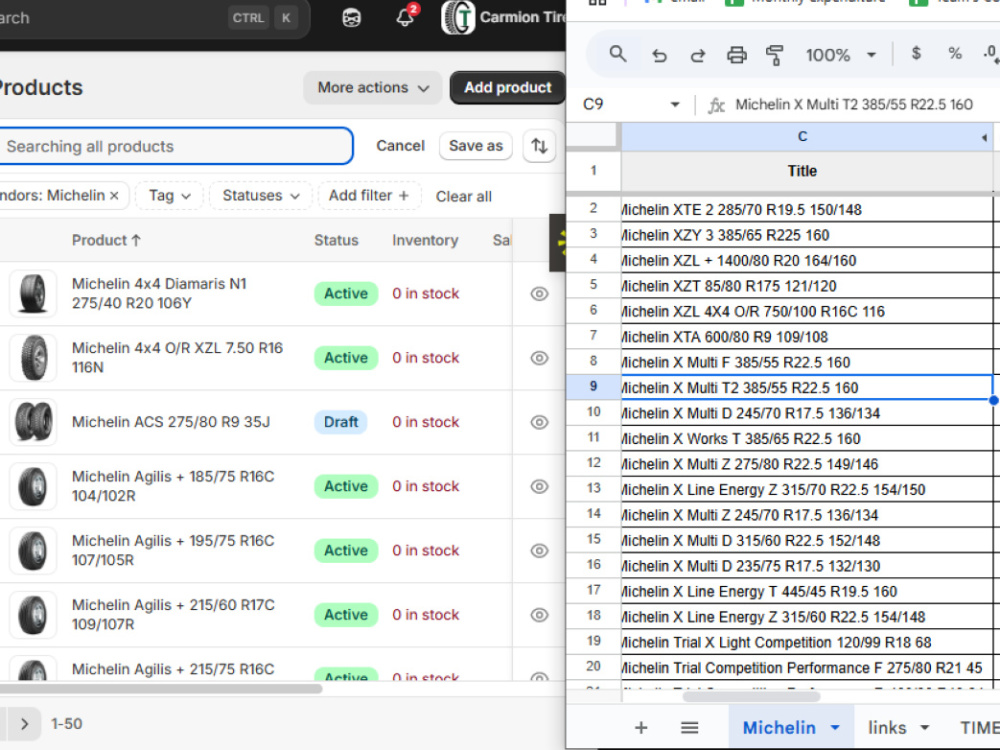Remove the Michelin vendor filter
The width and height of the screenshot is (1000, 750).
click(x=114, y=196)
